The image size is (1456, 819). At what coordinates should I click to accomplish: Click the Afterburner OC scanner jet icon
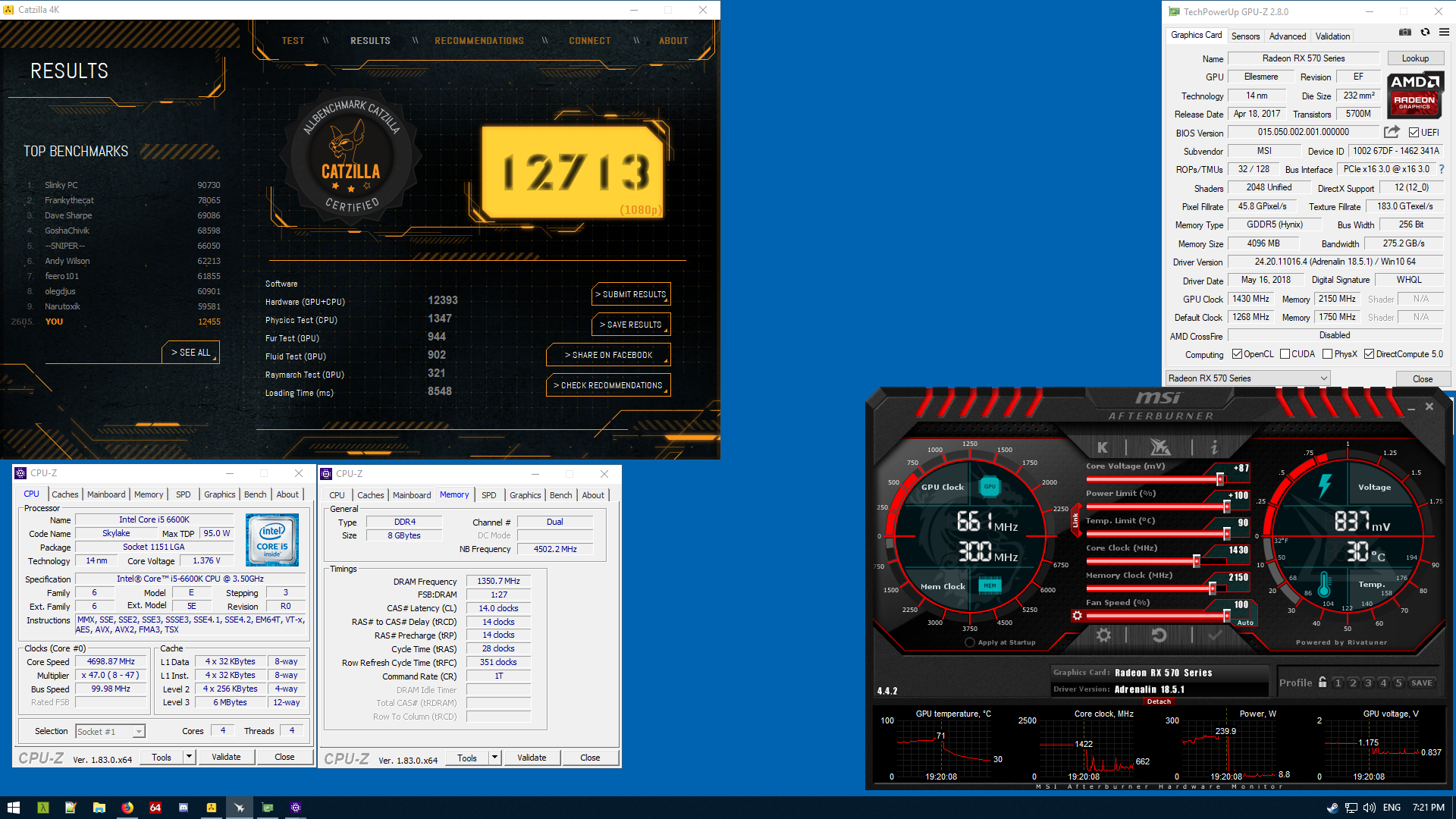[1159, 447]
